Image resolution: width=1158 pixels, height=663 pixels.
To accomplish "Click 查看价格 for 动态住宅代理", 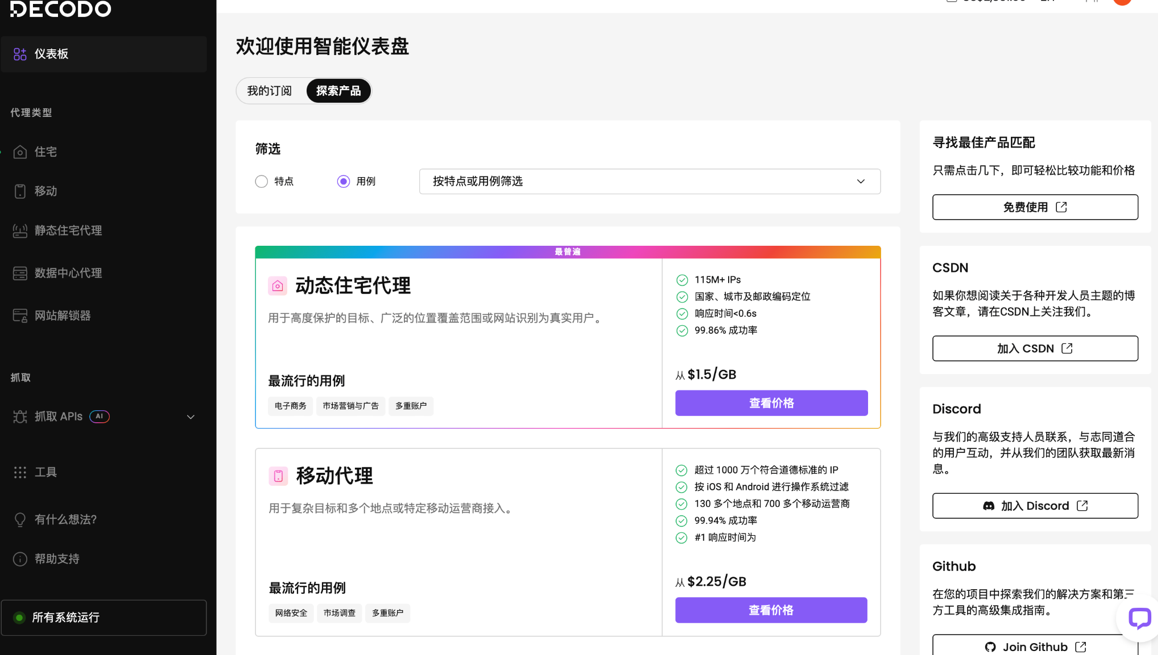I will [771, 403].
